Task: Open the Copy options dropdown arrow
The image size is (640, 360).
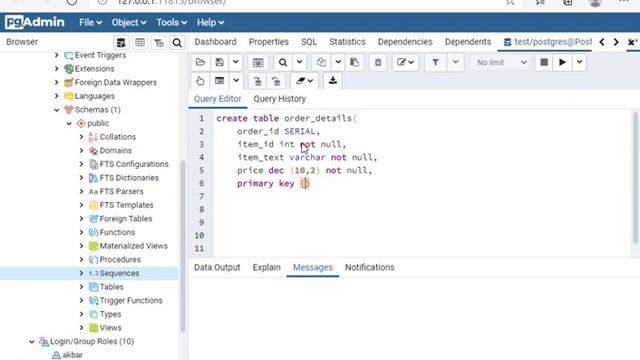Action: coord(338,62)
